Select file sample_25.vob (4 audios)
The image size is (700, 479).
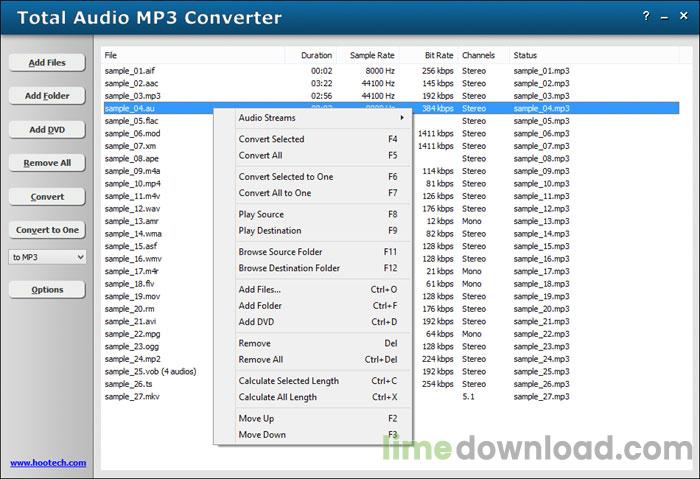point(150,371)
